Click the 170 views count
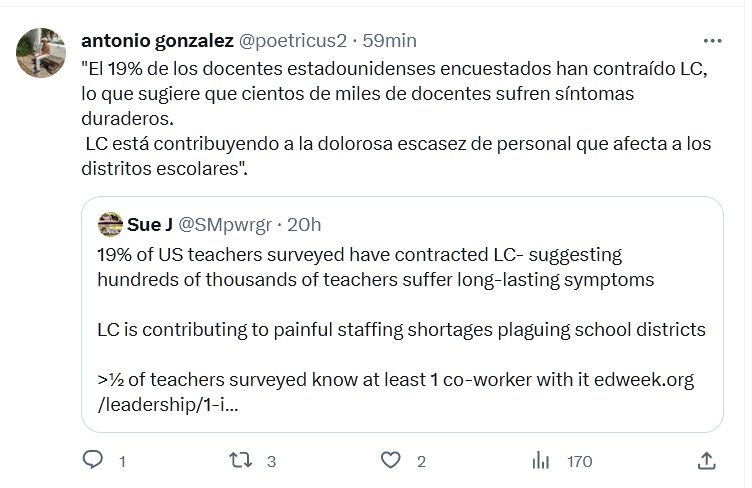The image size is (752, 488). click(x=579, y=462)
